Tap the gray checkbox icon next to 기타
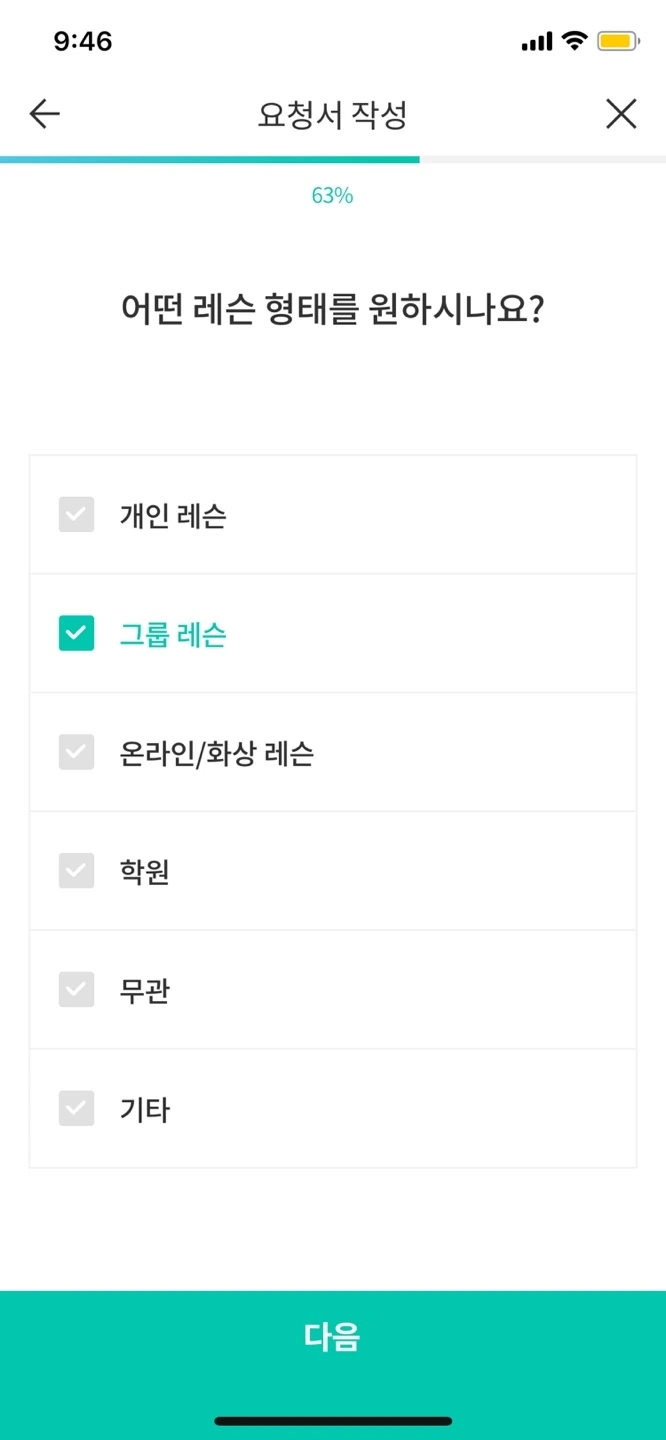The image size is (666, 1440). tap(76, 1108)
